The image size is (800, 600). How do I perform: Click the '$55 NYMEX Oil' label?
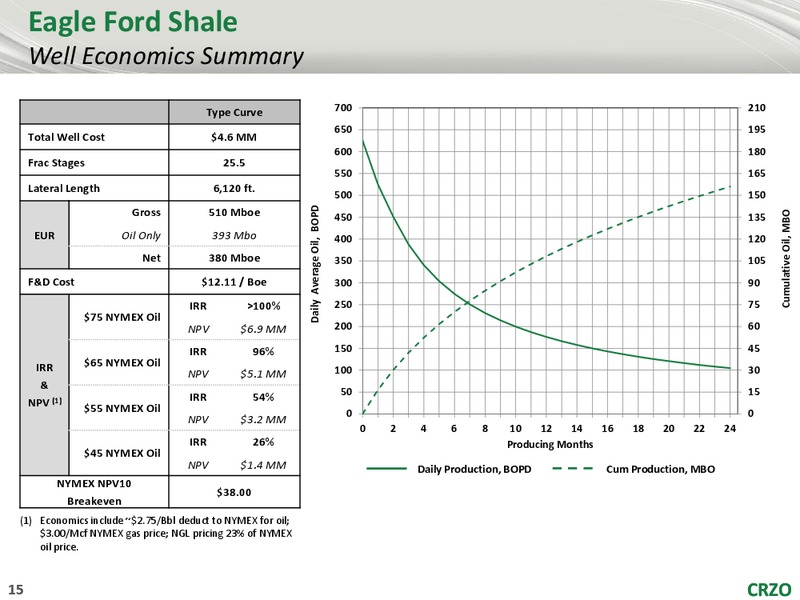122,408
